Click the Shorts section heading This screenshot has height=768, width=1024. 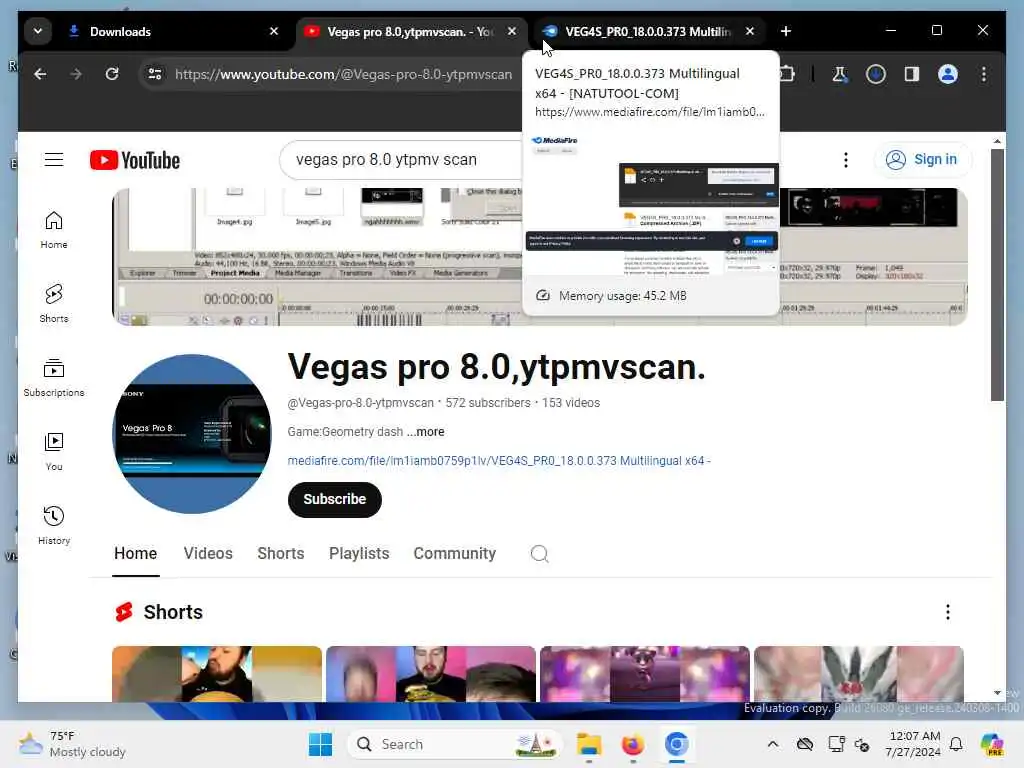pyautogui.click(x=172, y=612)
